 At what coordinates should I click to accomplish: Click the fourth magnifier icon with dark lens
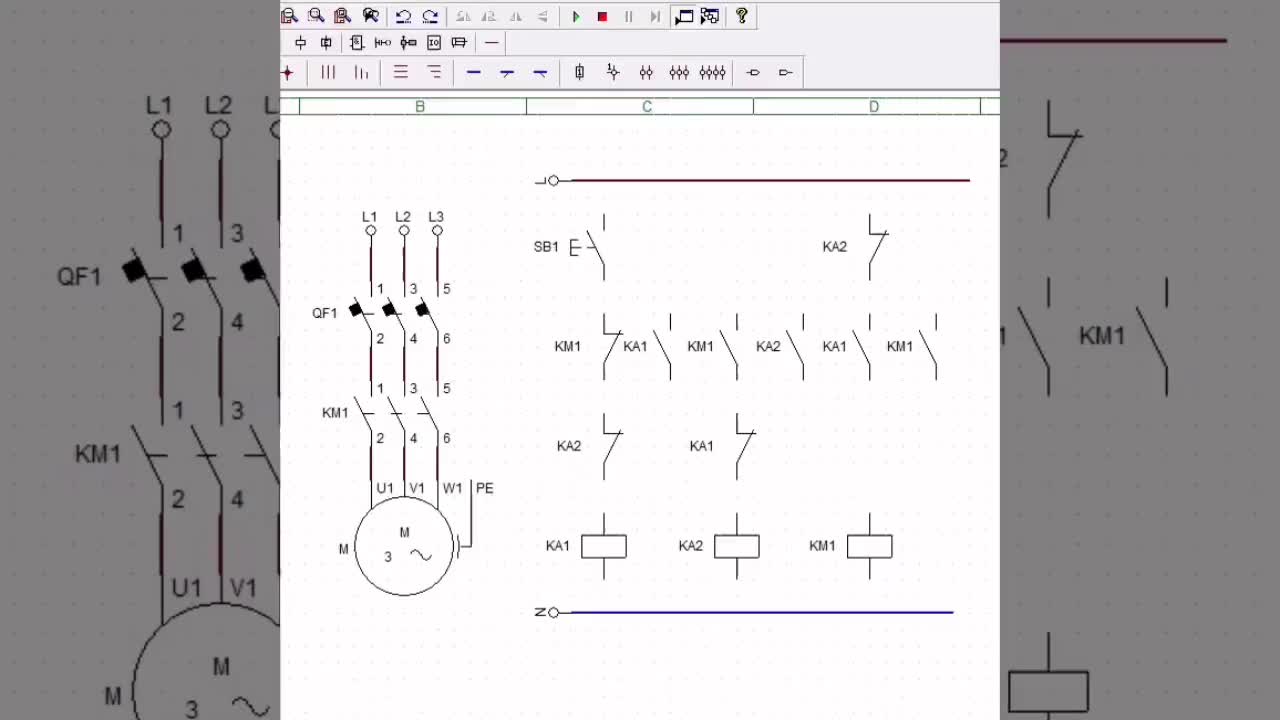click(x=370, y=16)
